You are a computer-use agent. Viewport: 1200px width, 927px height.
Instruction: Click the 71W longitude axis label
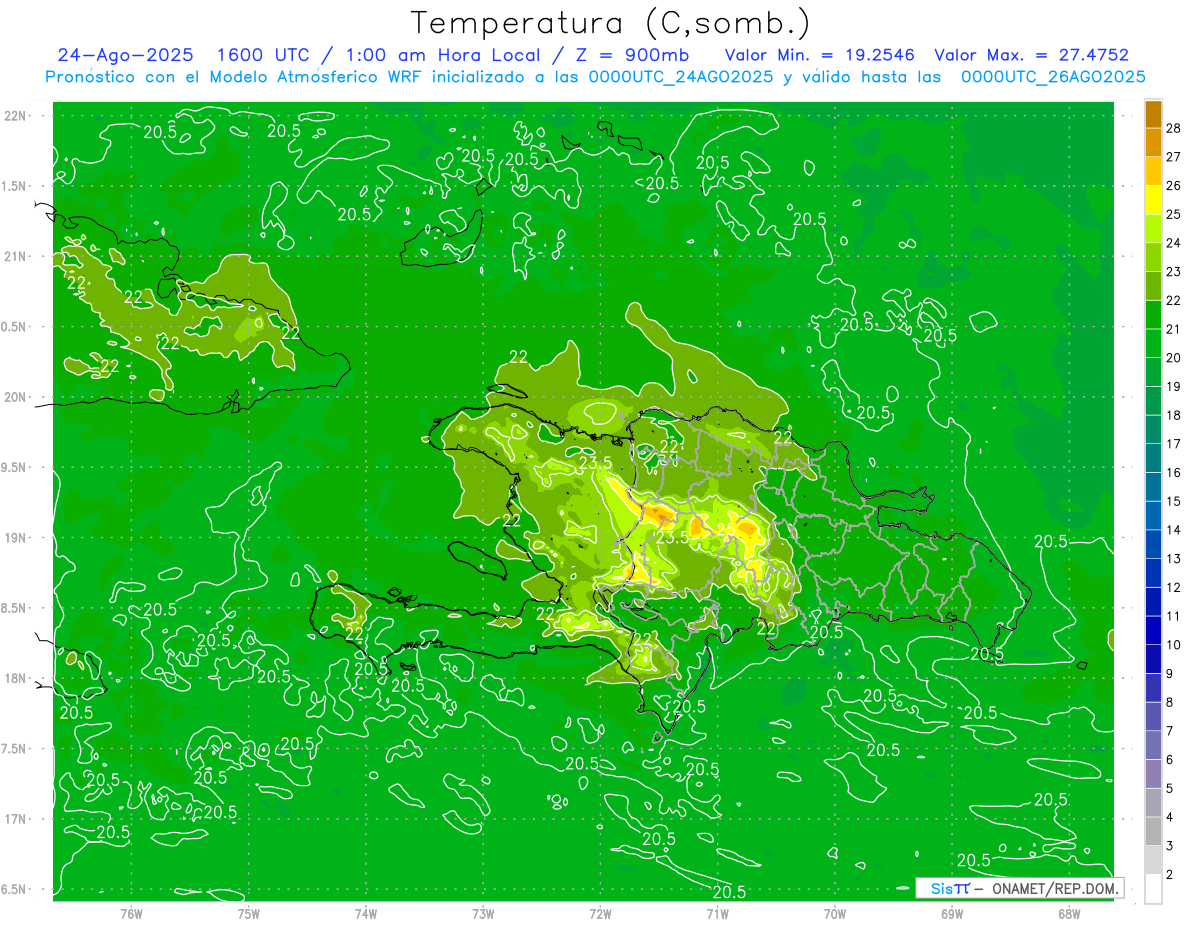click(x=717, y=913)
